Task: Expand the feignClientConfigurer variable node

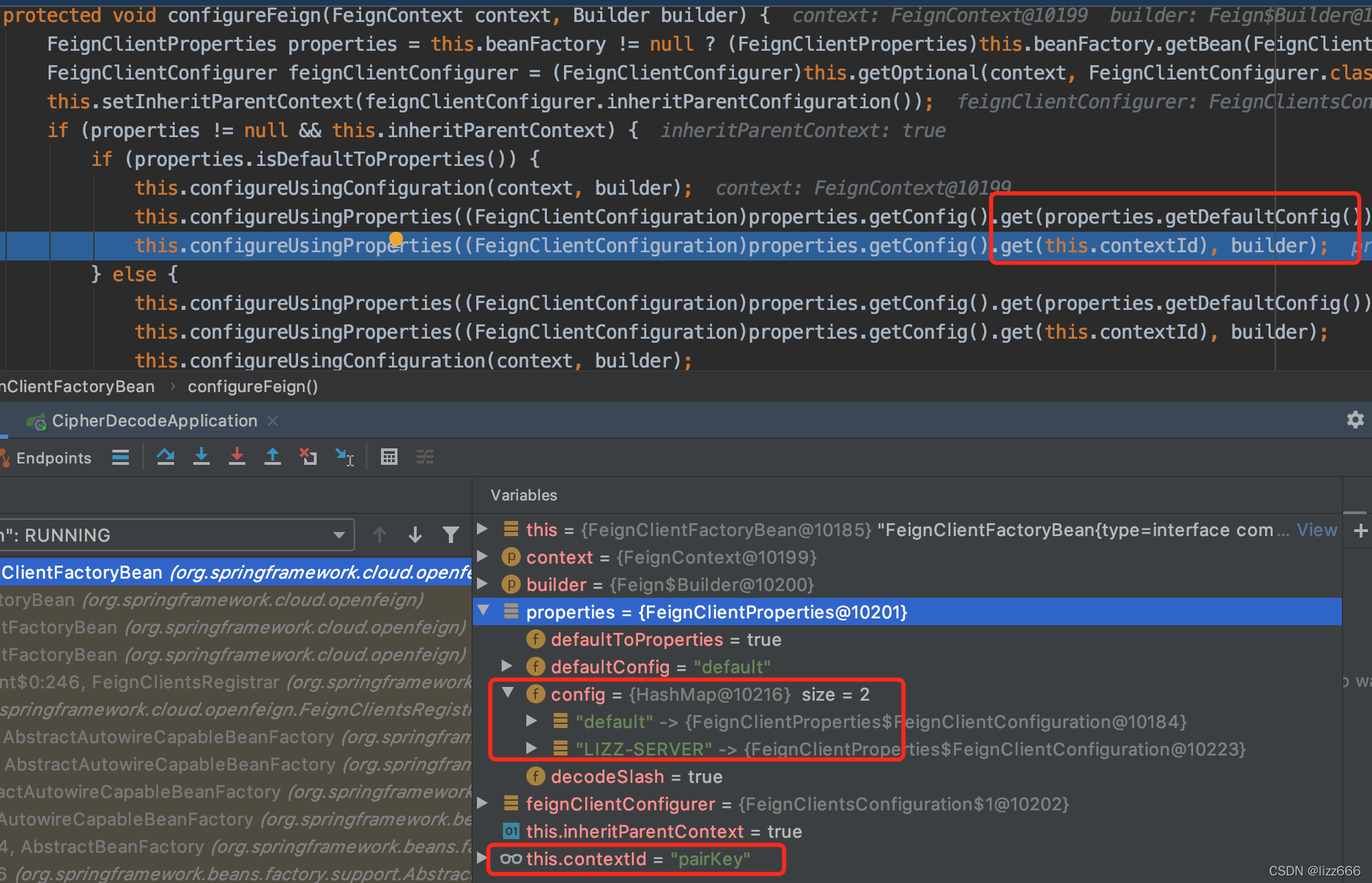Action: [x=482, y=803]
